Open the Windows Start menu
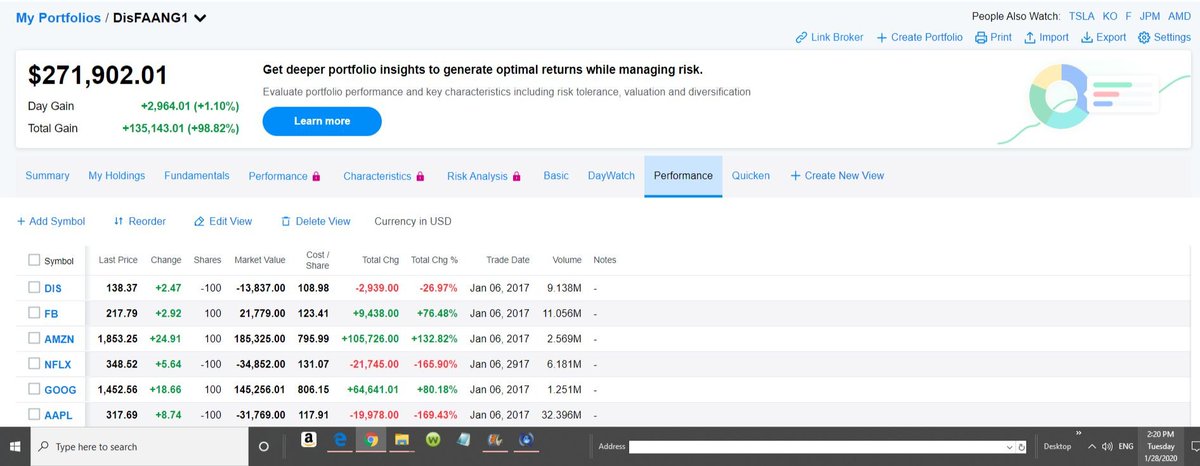This screenshot has height=466, width=1200. (x=16, y=446)
